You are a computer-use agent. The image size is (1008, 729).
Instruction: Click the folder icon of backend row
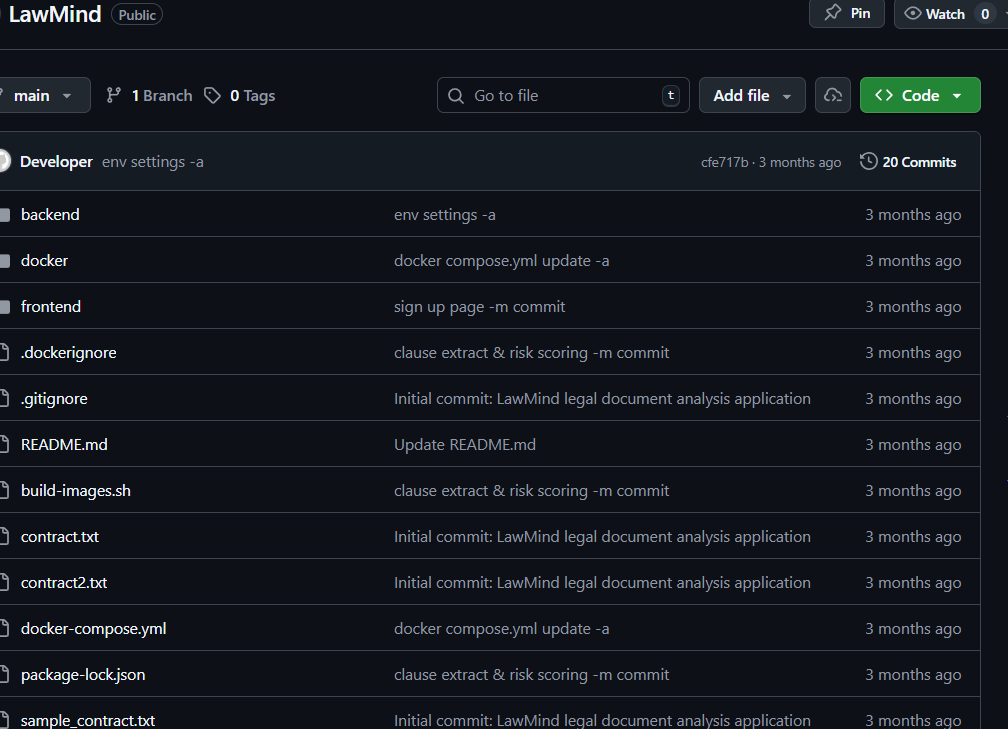coord(4,215)
